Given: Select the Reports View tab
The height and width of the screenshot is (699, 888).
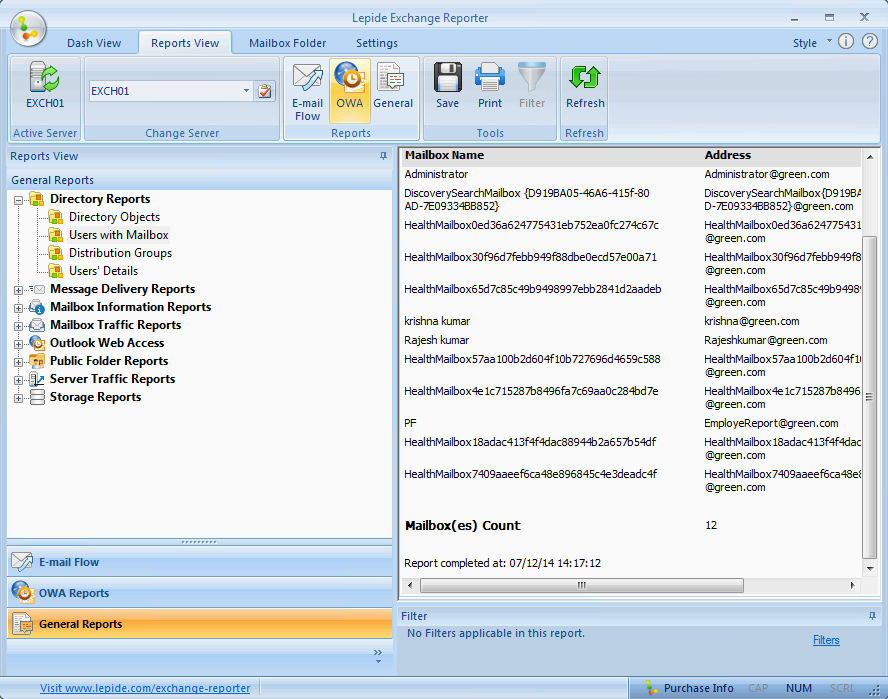Looking at the screenshot, I should tap(185, 43).
